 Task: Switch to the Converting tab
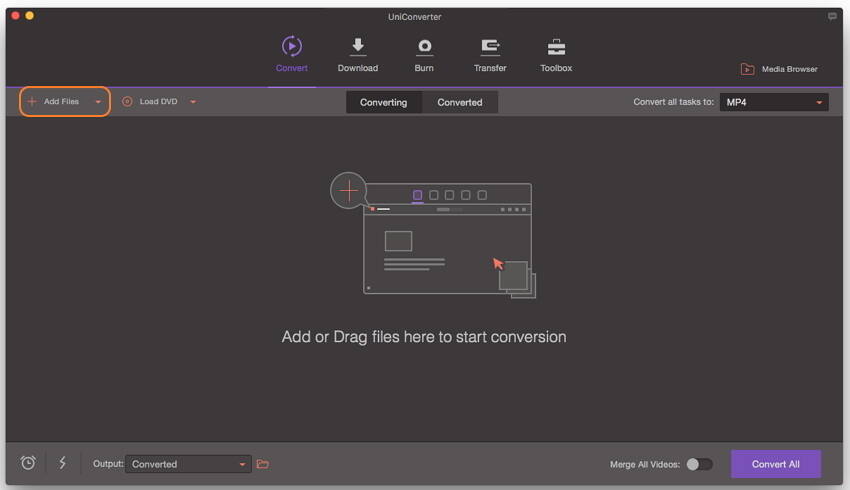point(384,102)
